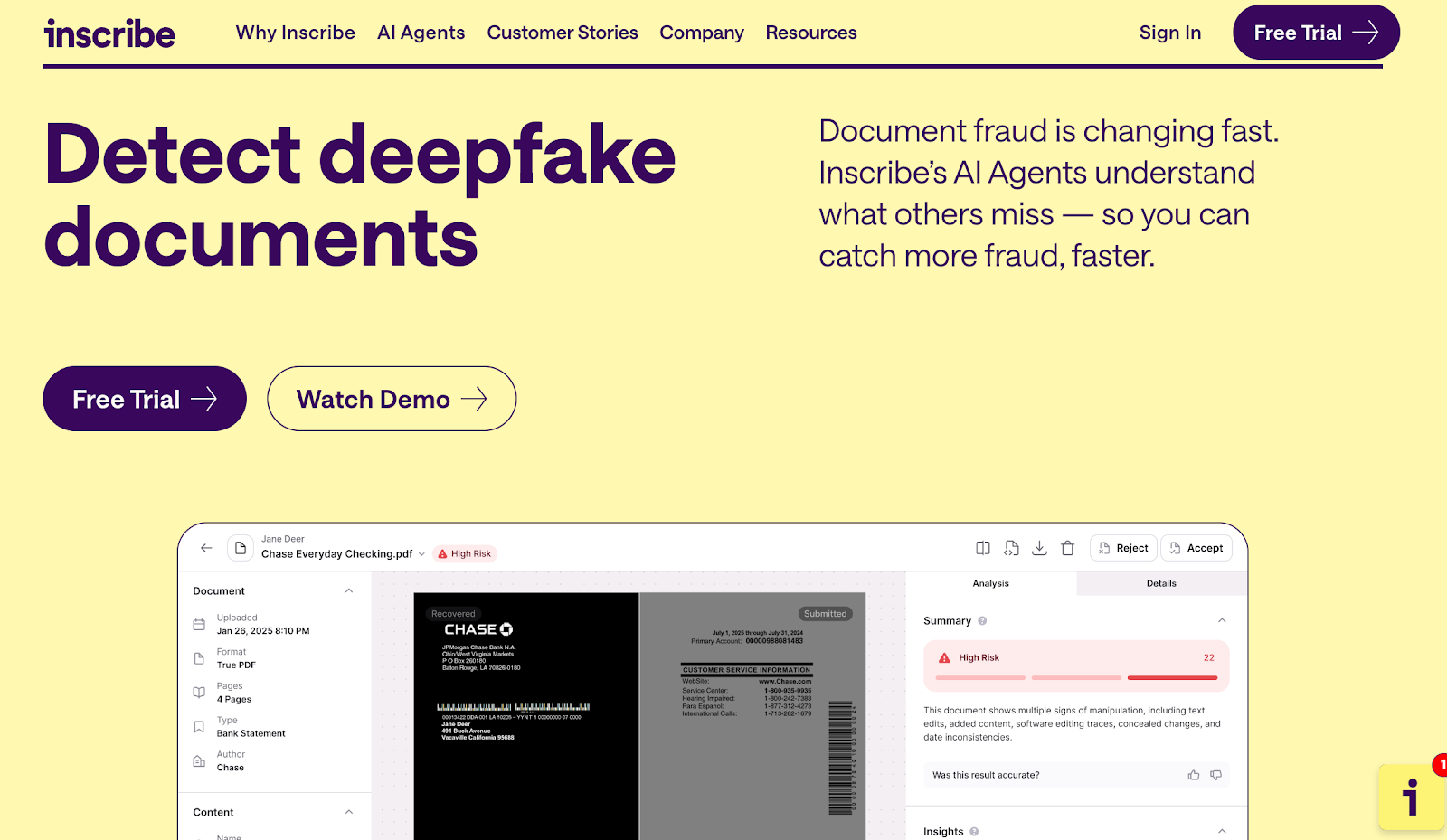
Task: Click the document code icon in toolbar
Action: (1011, 548)
